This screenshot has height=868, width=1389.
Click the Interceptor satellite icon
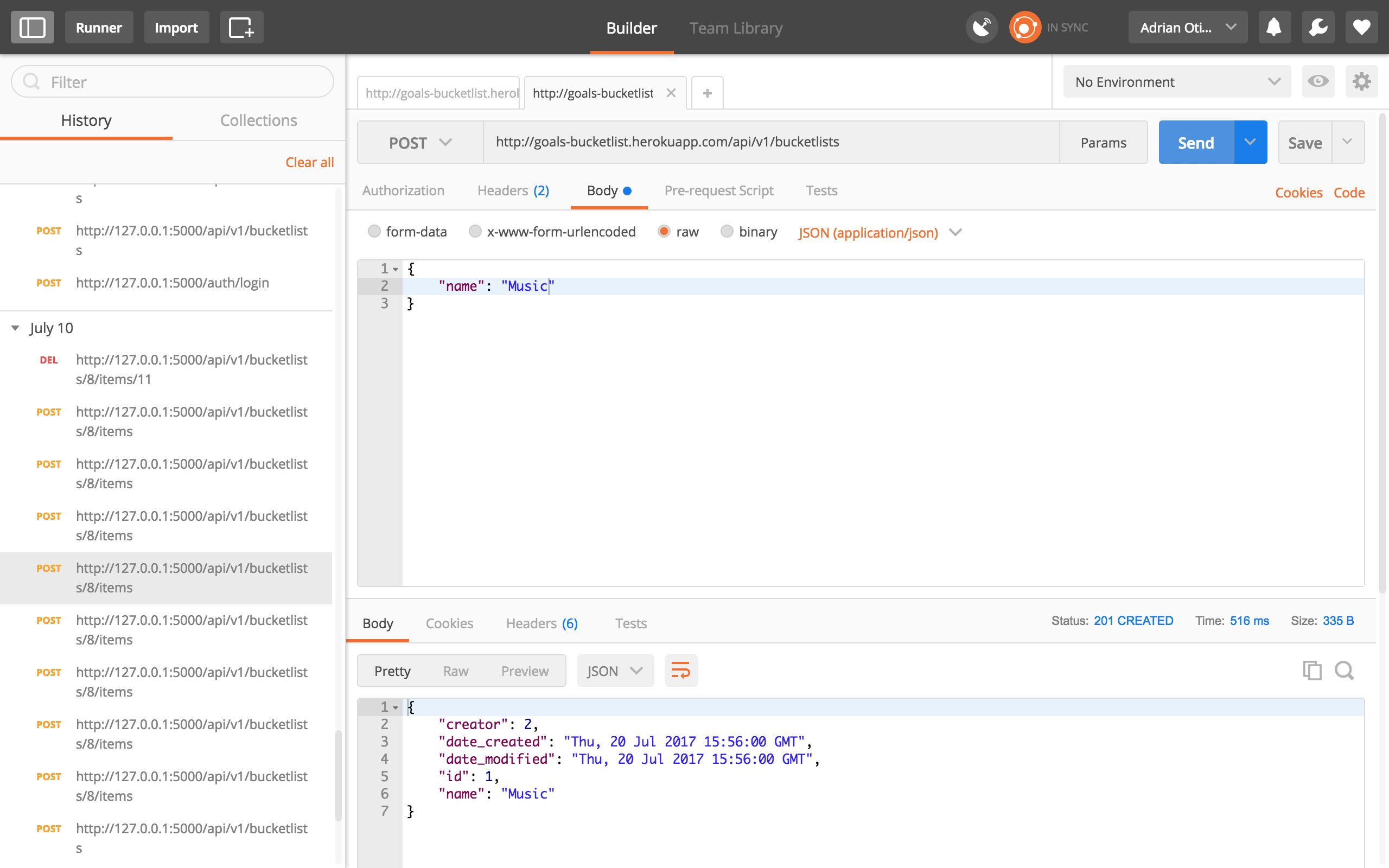pos(982,27)
